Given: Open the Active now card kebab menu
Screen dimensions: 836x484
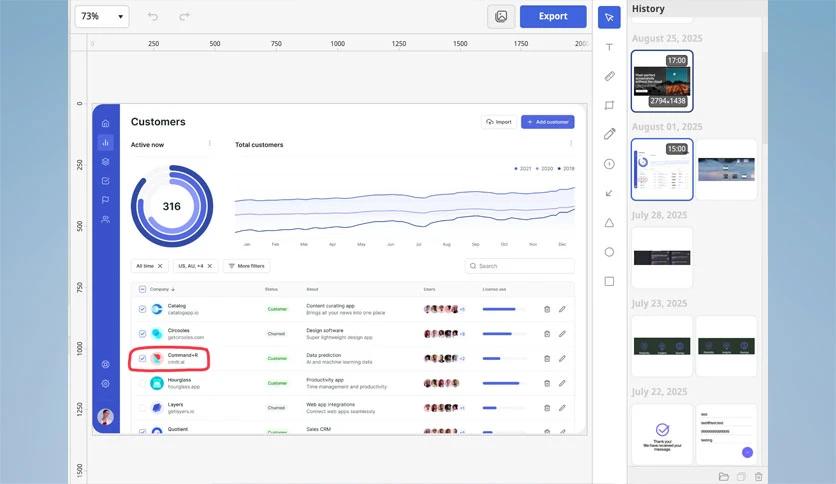Looking at the screenshot, I should [x=210, y=143].
